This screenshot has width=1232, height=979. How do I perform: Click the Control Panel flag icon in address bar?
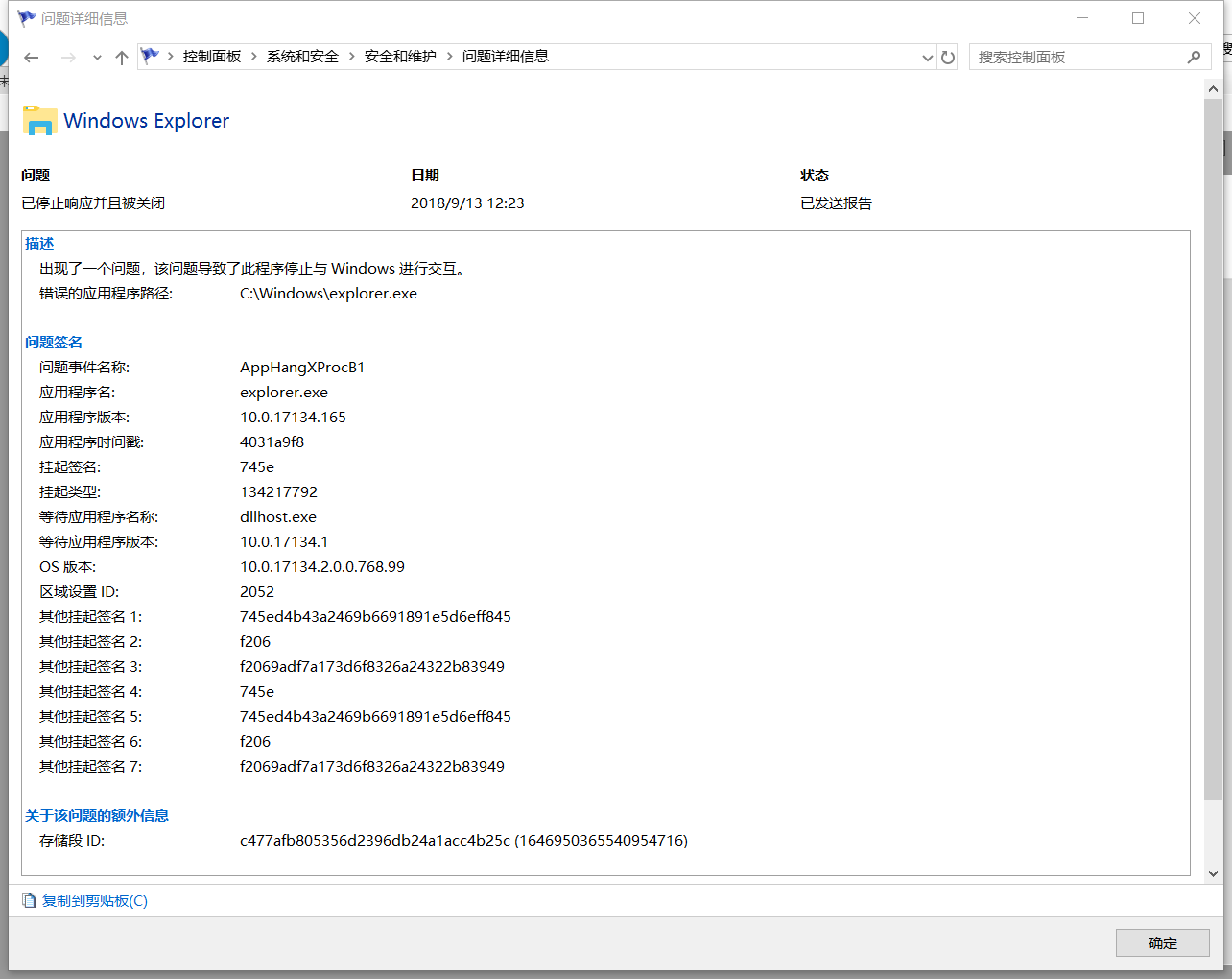[150, 56]
